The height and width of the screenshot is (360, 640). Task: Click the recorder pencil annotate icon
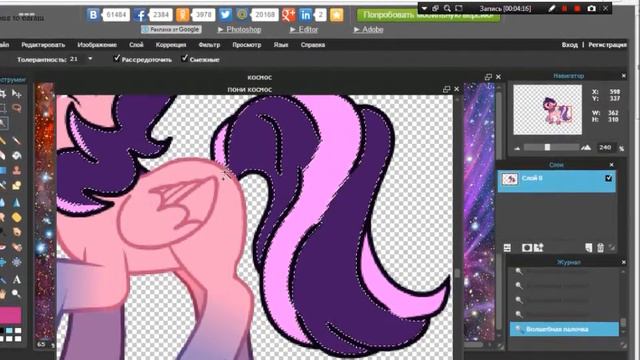[x=552, y=8]
